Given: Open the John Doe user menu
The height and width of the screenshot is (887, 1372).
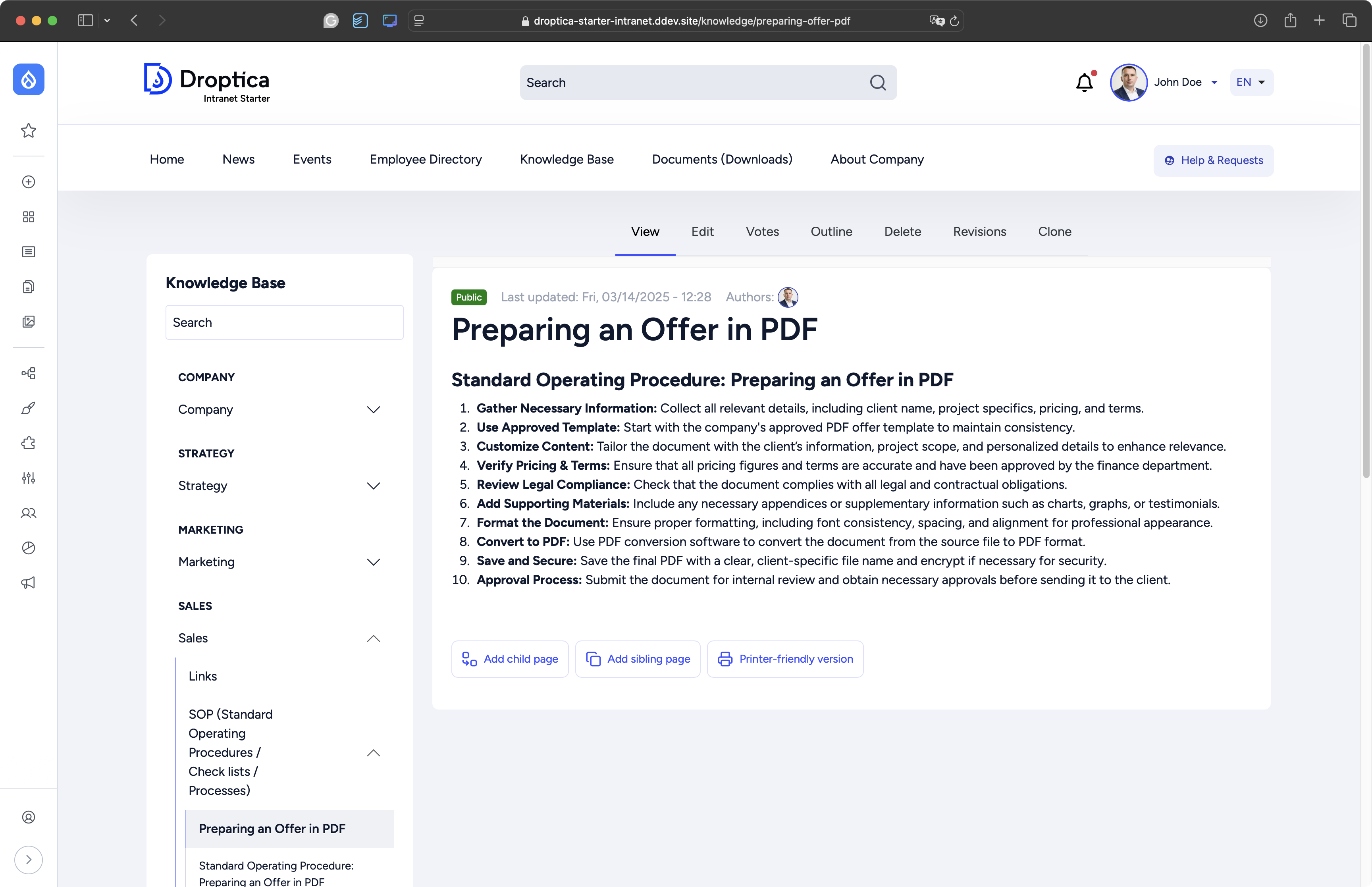Looking at the screenshot, I should click(1185, 82).
